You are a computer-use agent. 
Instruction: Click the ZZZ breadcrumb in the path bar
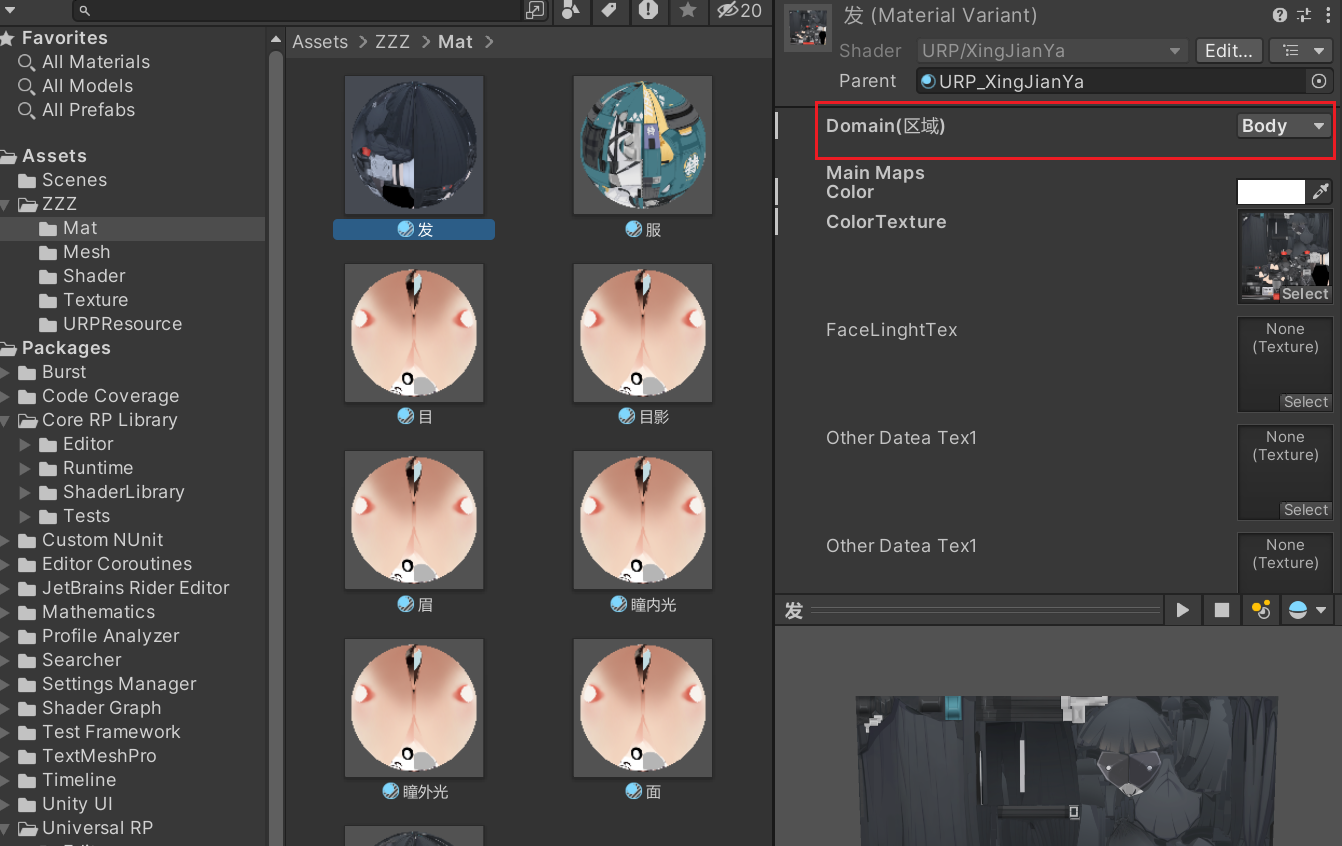coord(394,42)
